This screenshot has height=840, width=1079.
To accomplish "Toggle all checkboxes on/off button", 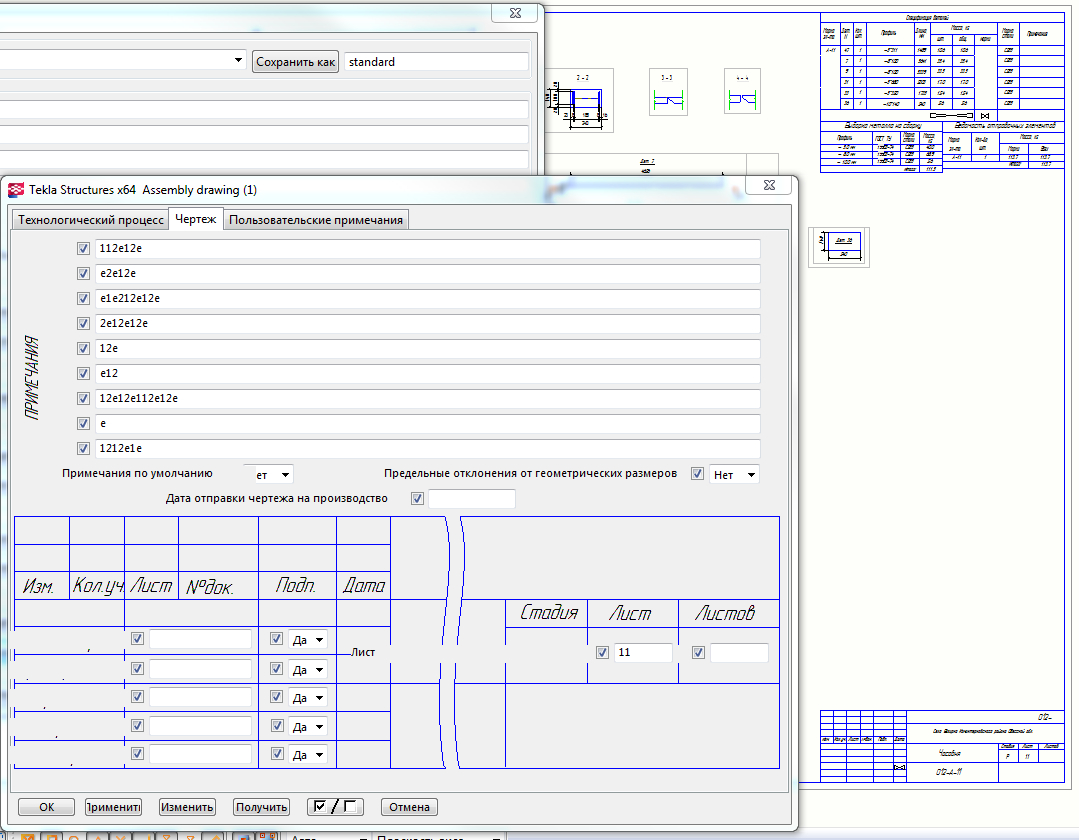I will (x=335, y=807).
